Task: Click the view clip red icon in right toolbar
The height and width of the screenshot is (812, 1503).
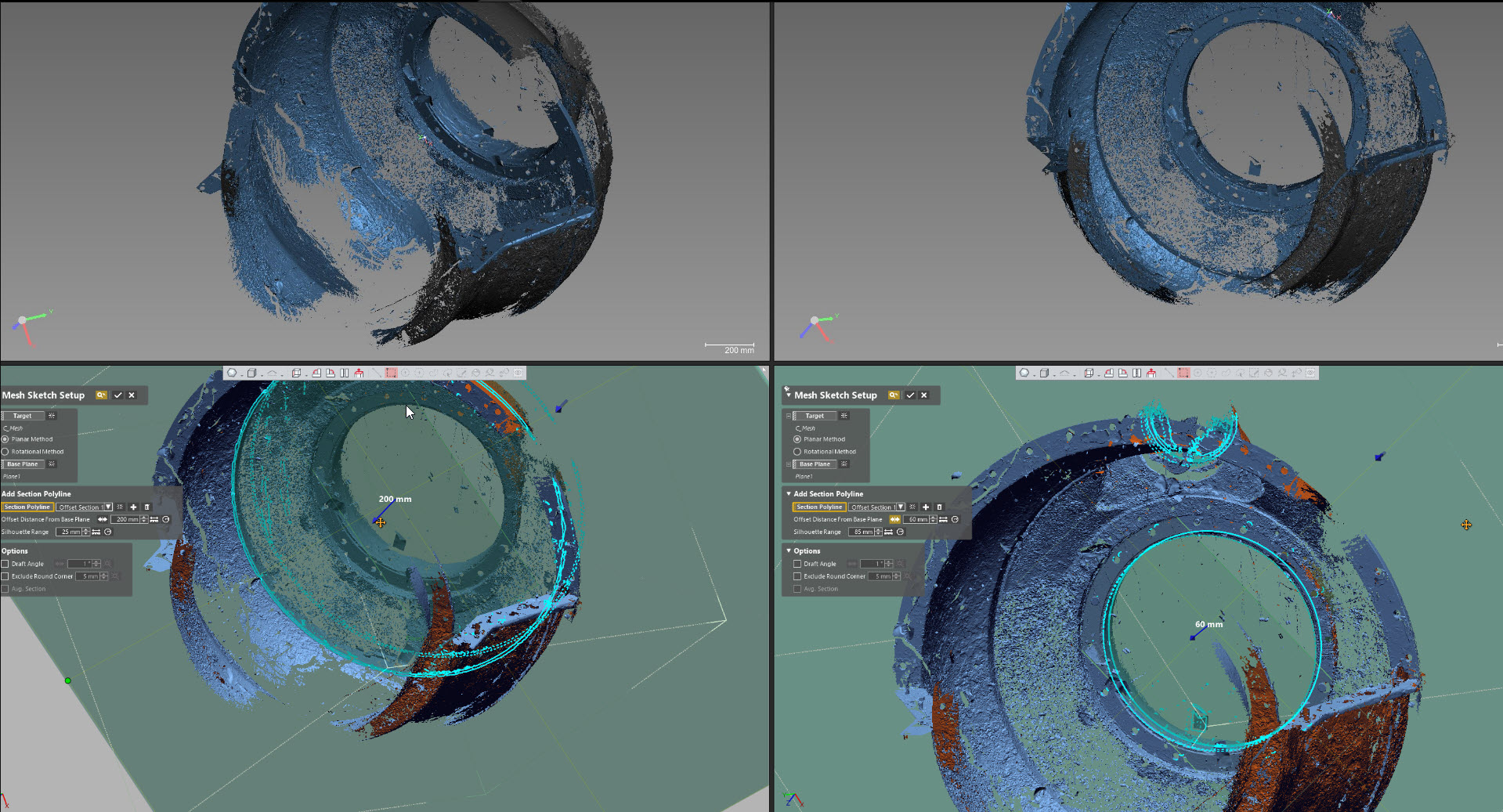Action: [x=1151, y=374]
